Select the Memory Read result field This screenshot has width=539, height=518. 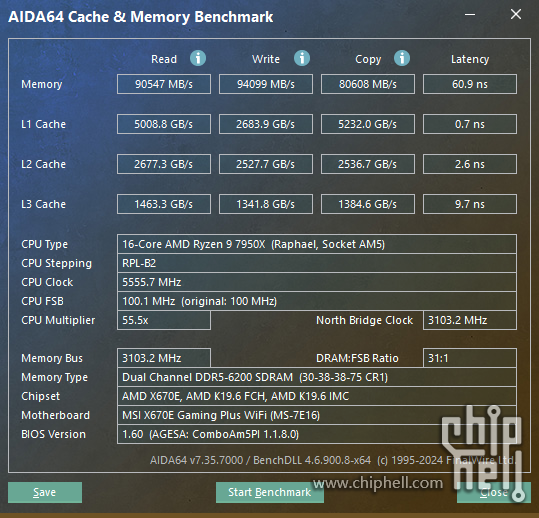[164, 84]
